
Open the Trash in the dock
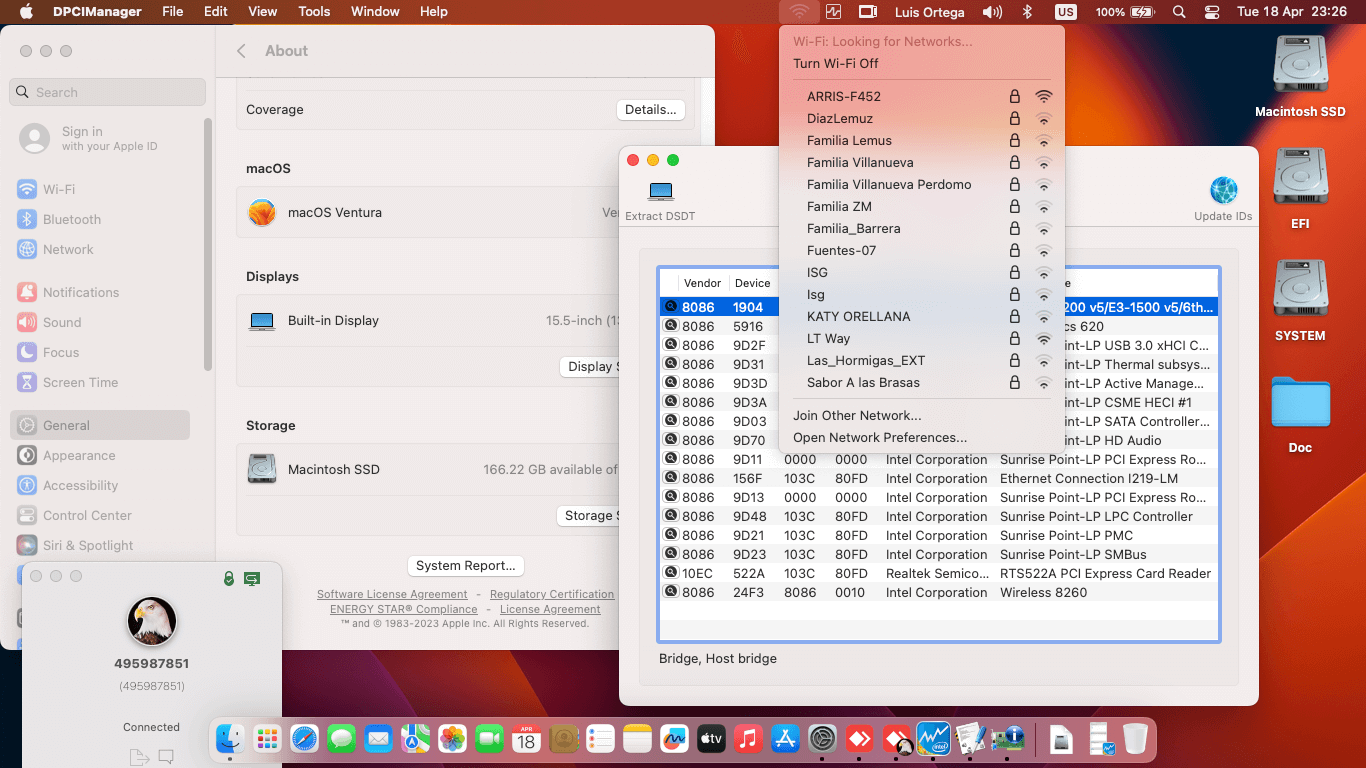coord(1135,739)
